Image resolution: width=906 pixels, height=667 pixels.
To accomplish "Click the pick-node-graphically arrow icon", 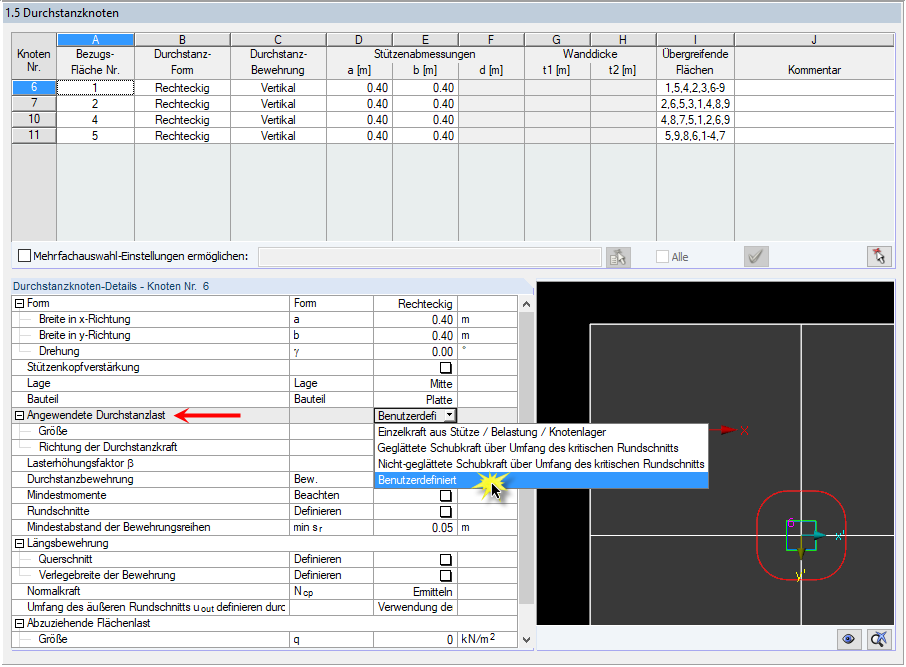I will coord(878,256).
